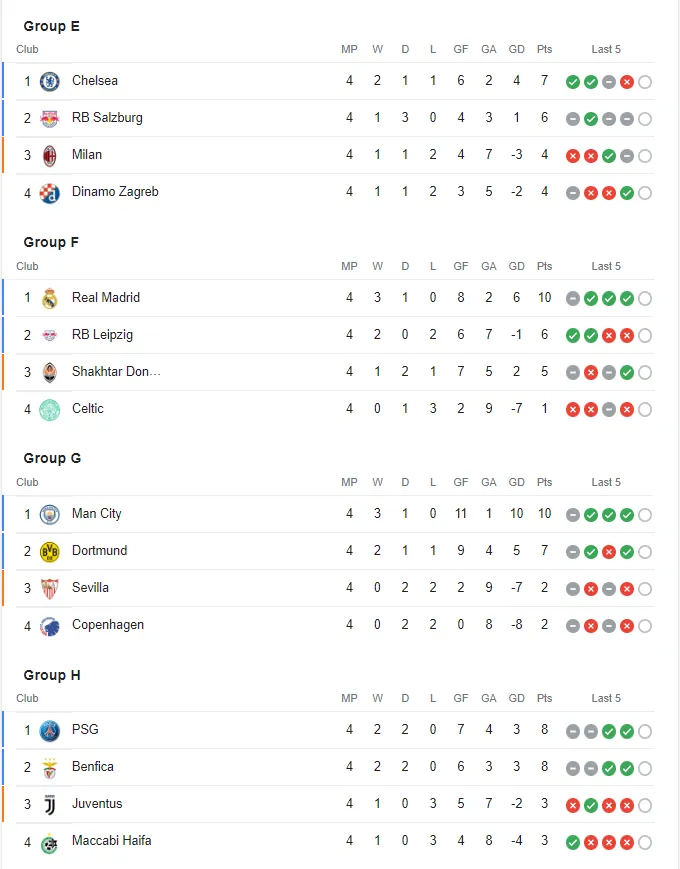Click the Juventus logo icon
This screenshot has width=680, height=869.
click(49, 804)
